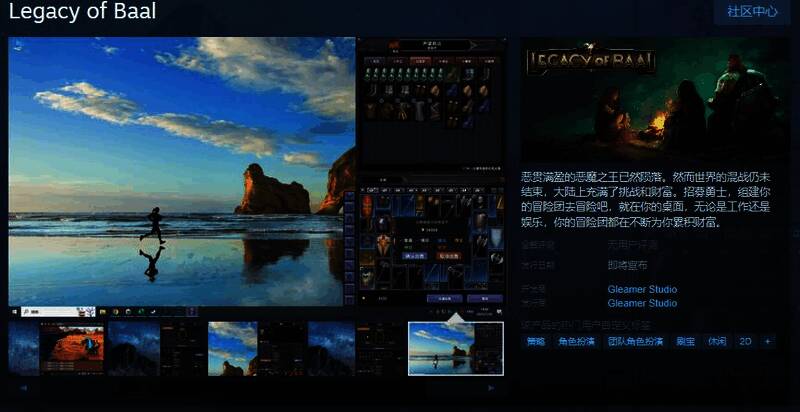Click the Legacy of Baal page title
The height and width of the screenshot is (412, 800).
point(82,12)
